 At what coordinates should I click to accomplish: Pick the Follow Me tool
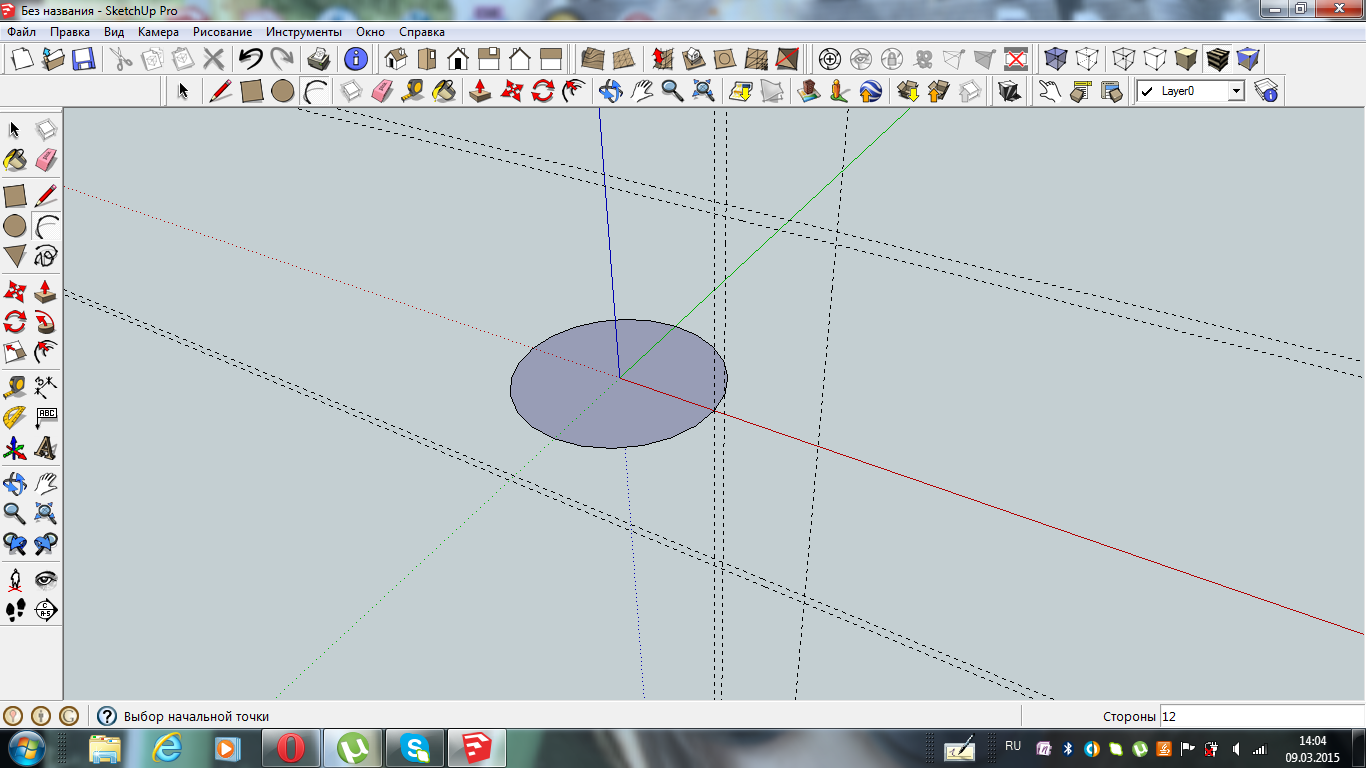[46, 322]
